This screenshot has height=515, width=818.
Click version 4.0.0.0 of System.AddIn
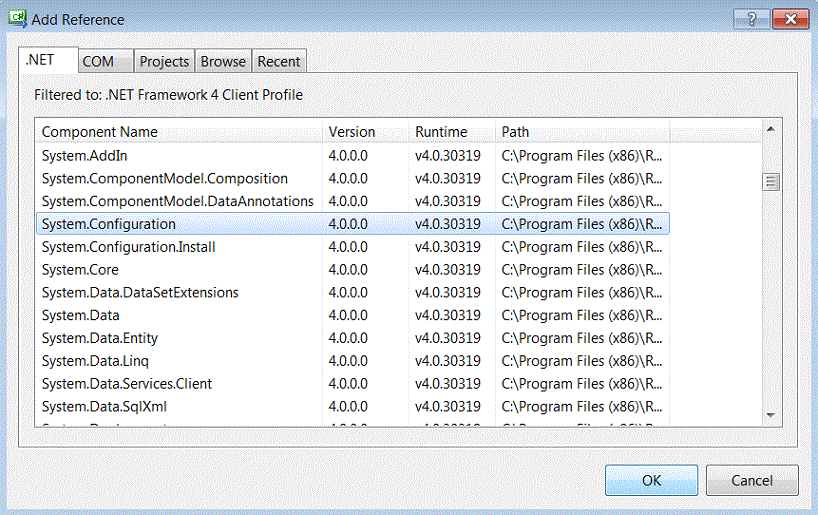click(x=348, y=155)
